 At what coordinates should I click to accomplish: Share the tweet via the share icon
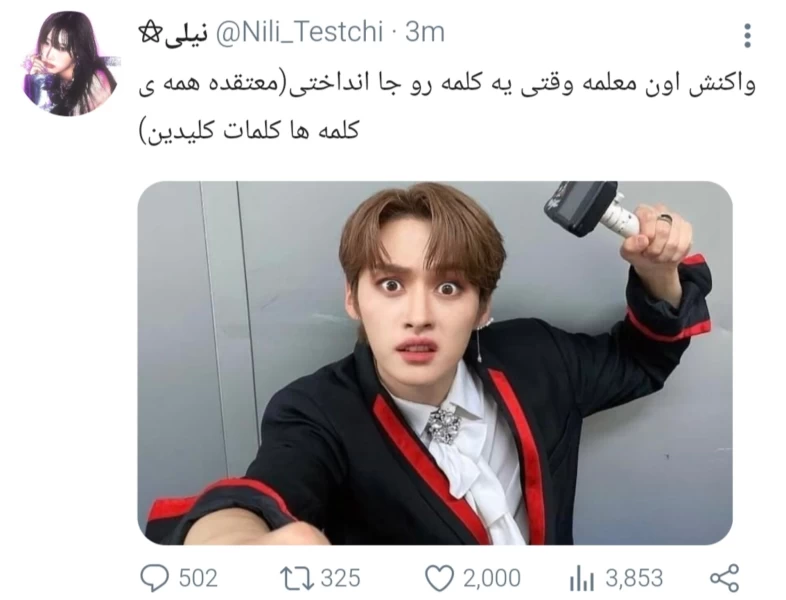coord(725,578)
